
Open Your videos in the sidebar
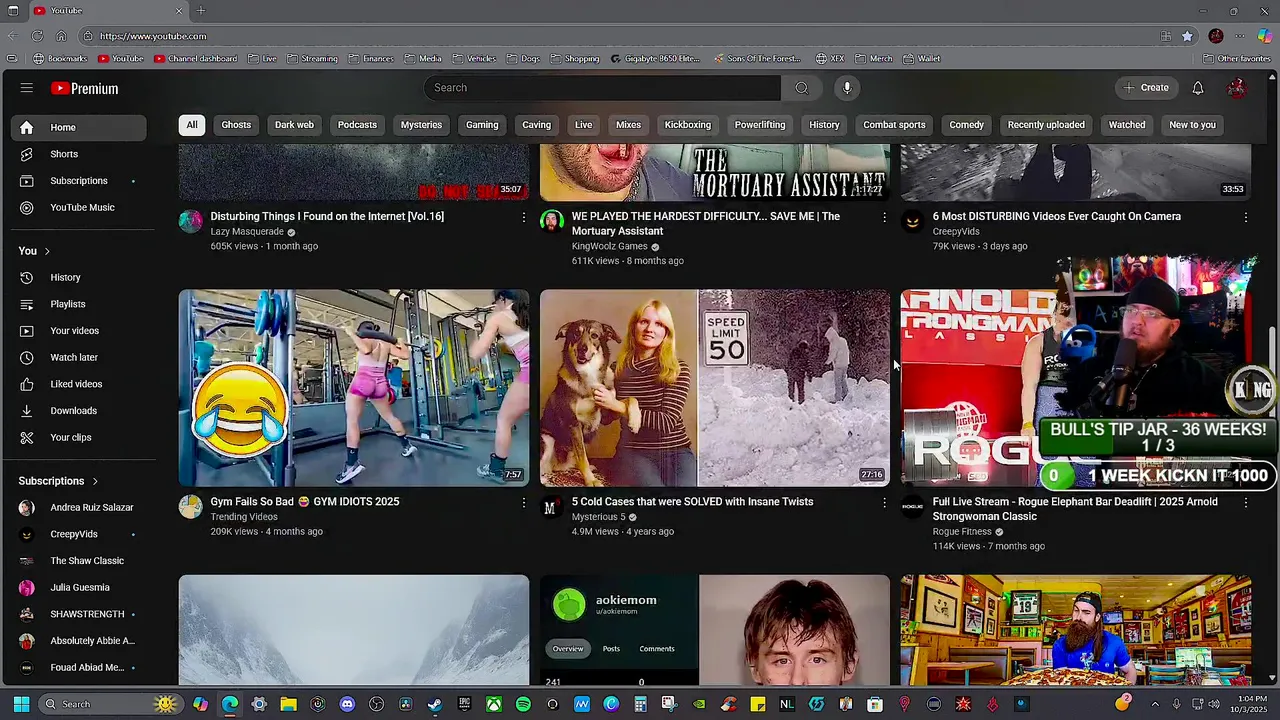[x=79, y=331]
